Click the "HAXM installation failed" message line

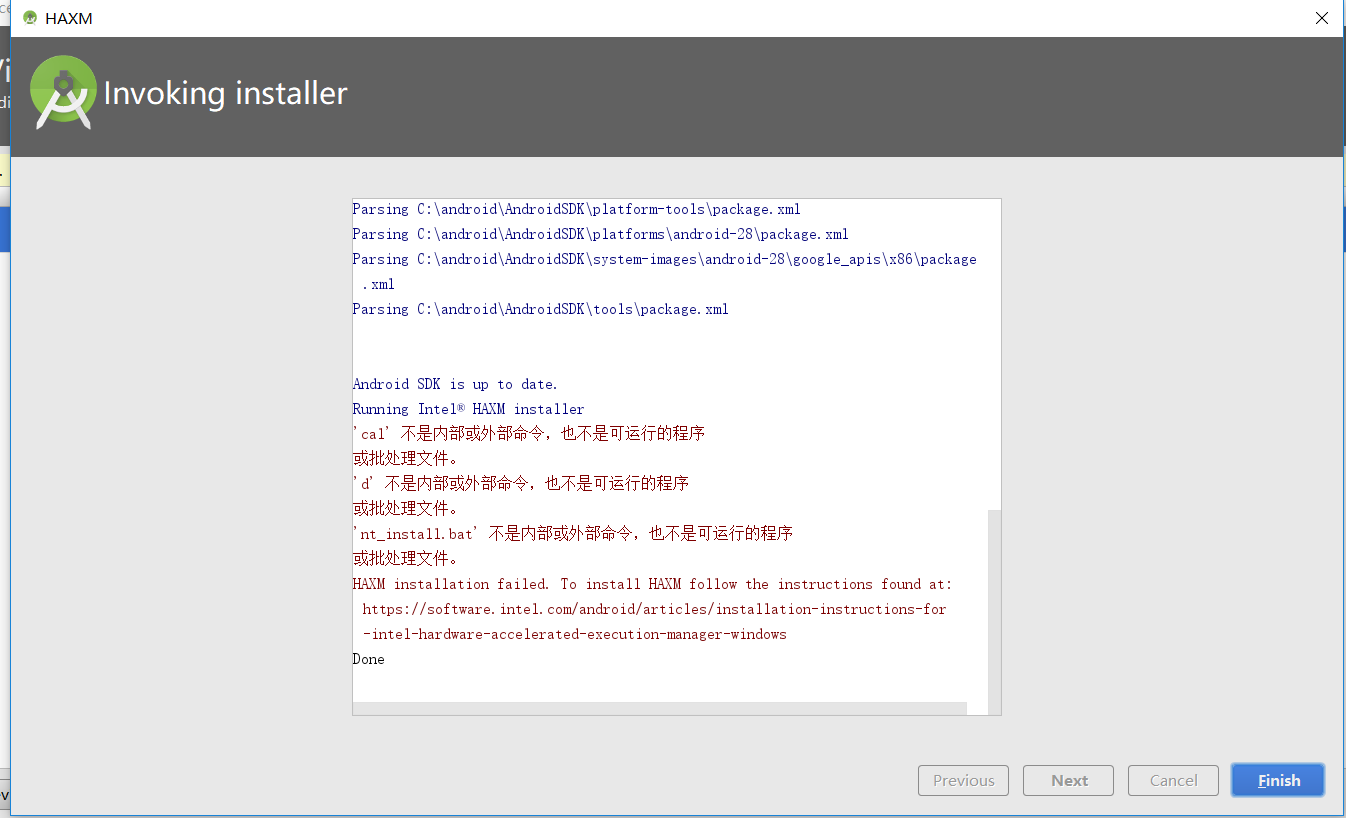[653, 584]
